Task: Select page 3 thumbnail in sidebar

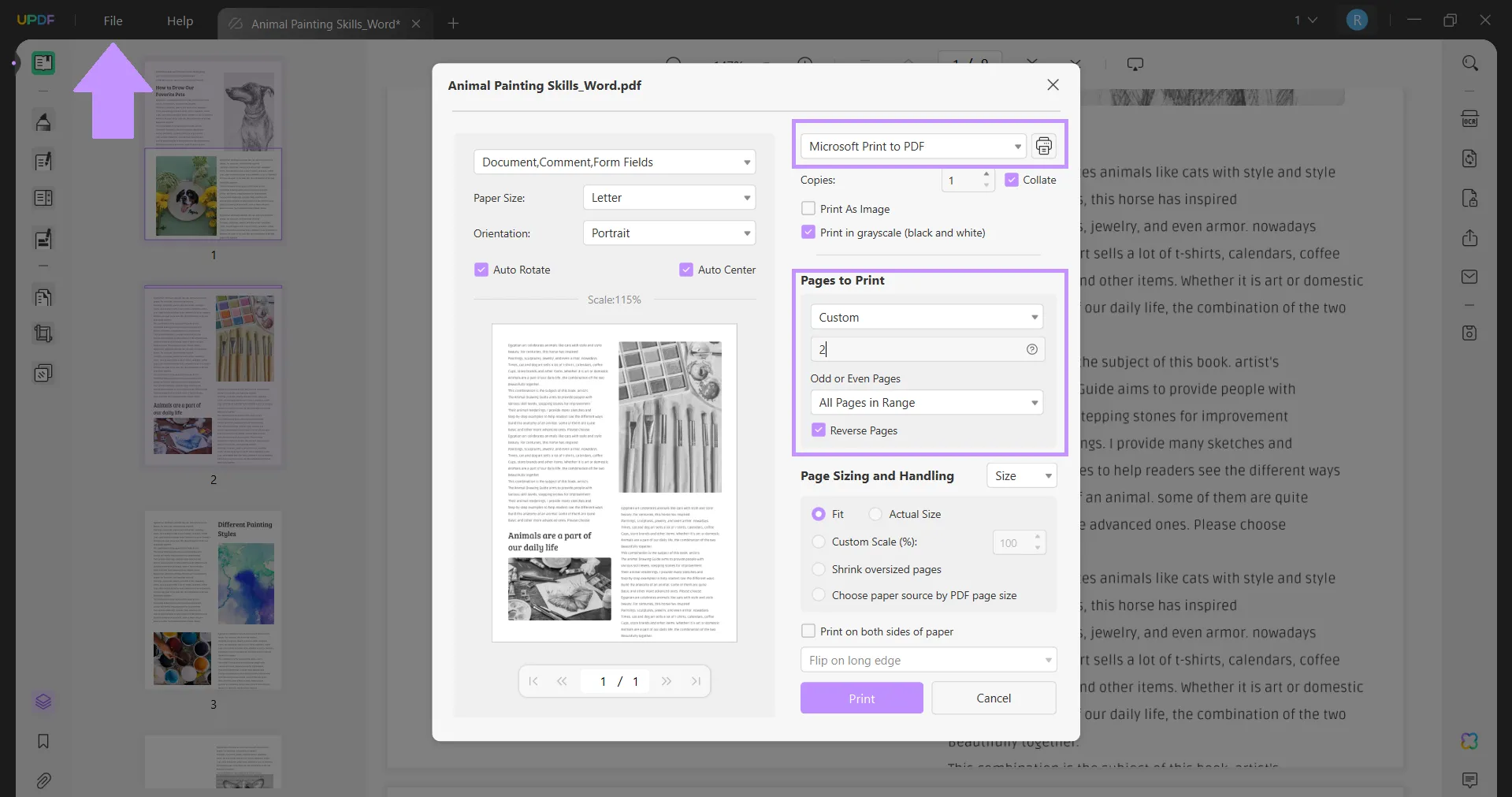Action: [x=214, y=601]
